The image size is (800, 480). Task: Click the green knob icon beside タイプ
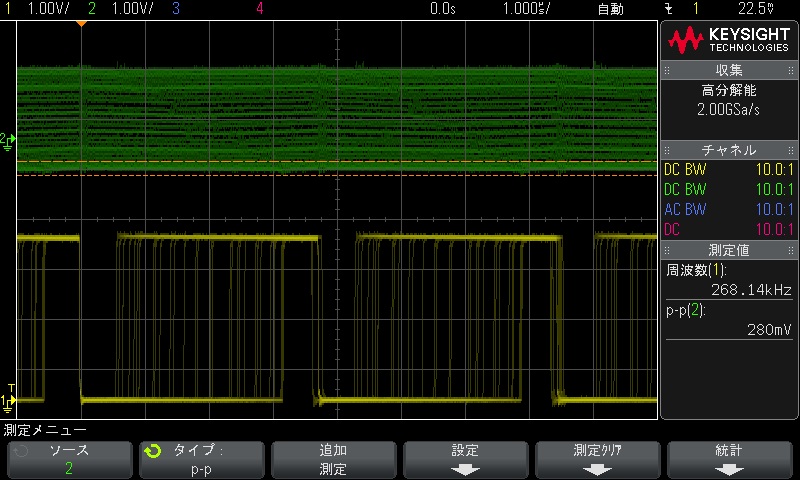click(x=153, y=451)
